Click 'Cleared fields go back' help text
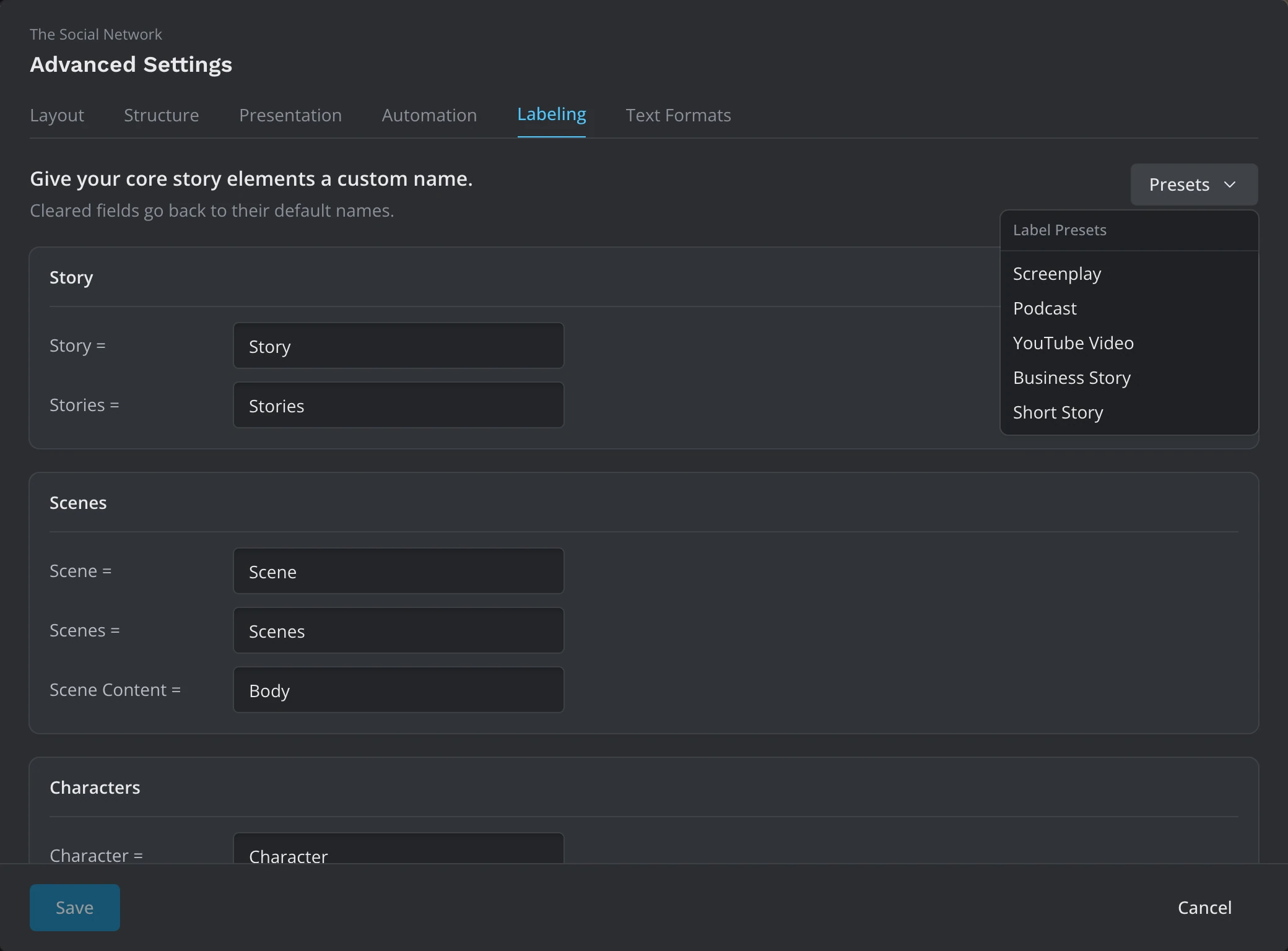Viewport: 1288px width, 951px height. point(212,211)
